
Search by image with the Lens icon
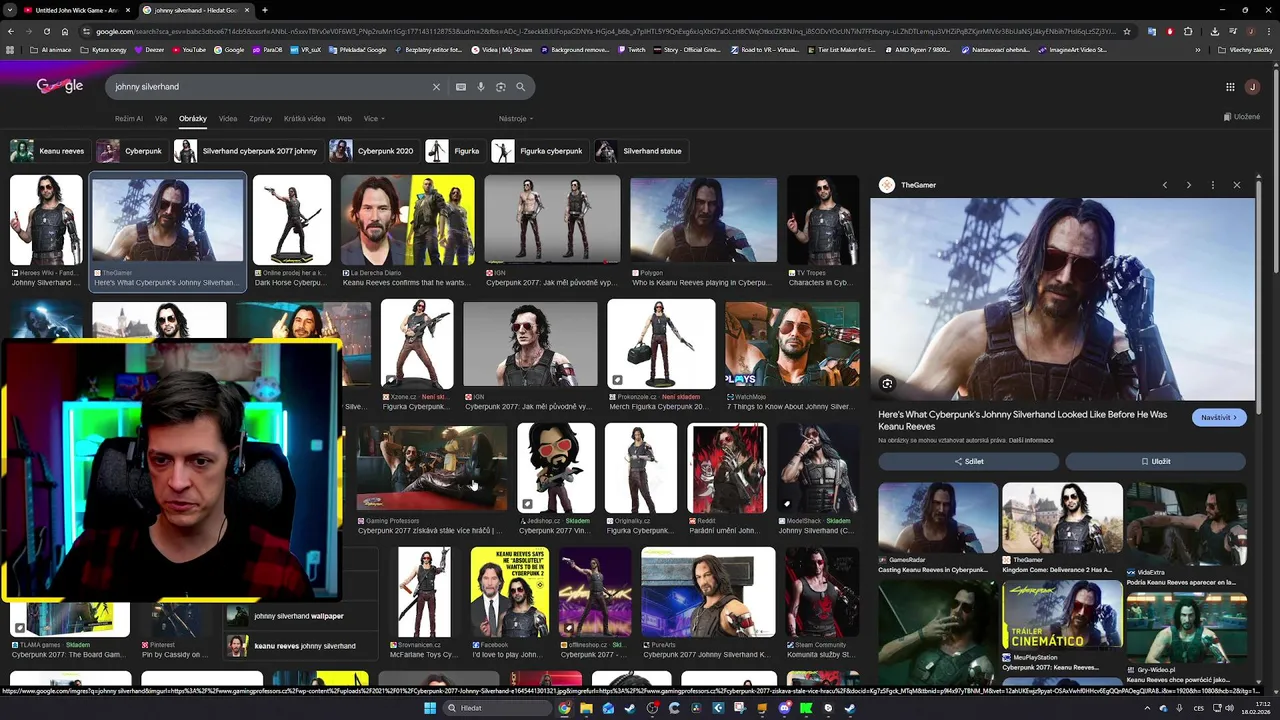point(501,87)
